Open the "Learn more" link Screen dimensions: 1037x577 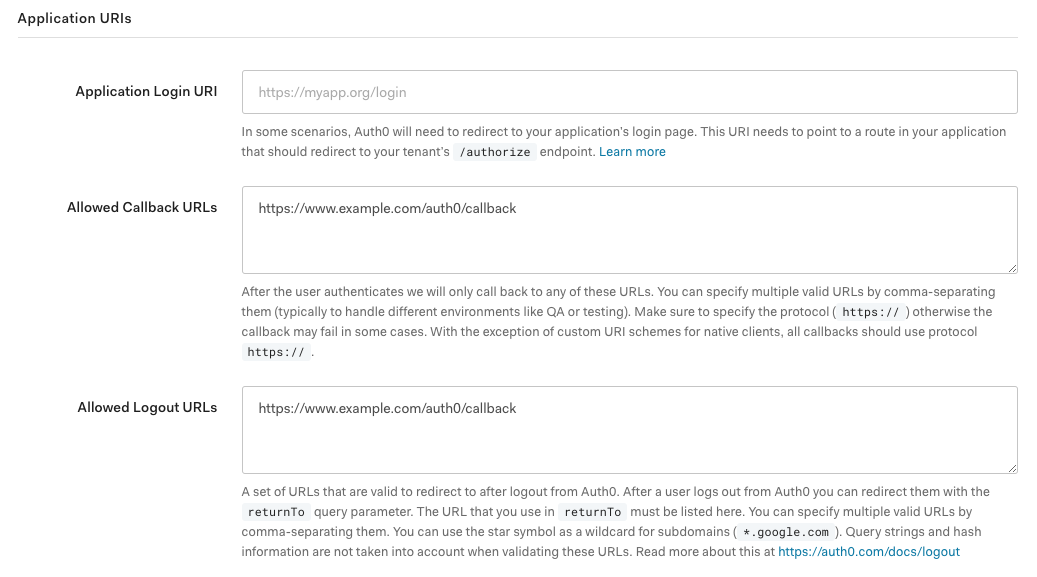631,151
